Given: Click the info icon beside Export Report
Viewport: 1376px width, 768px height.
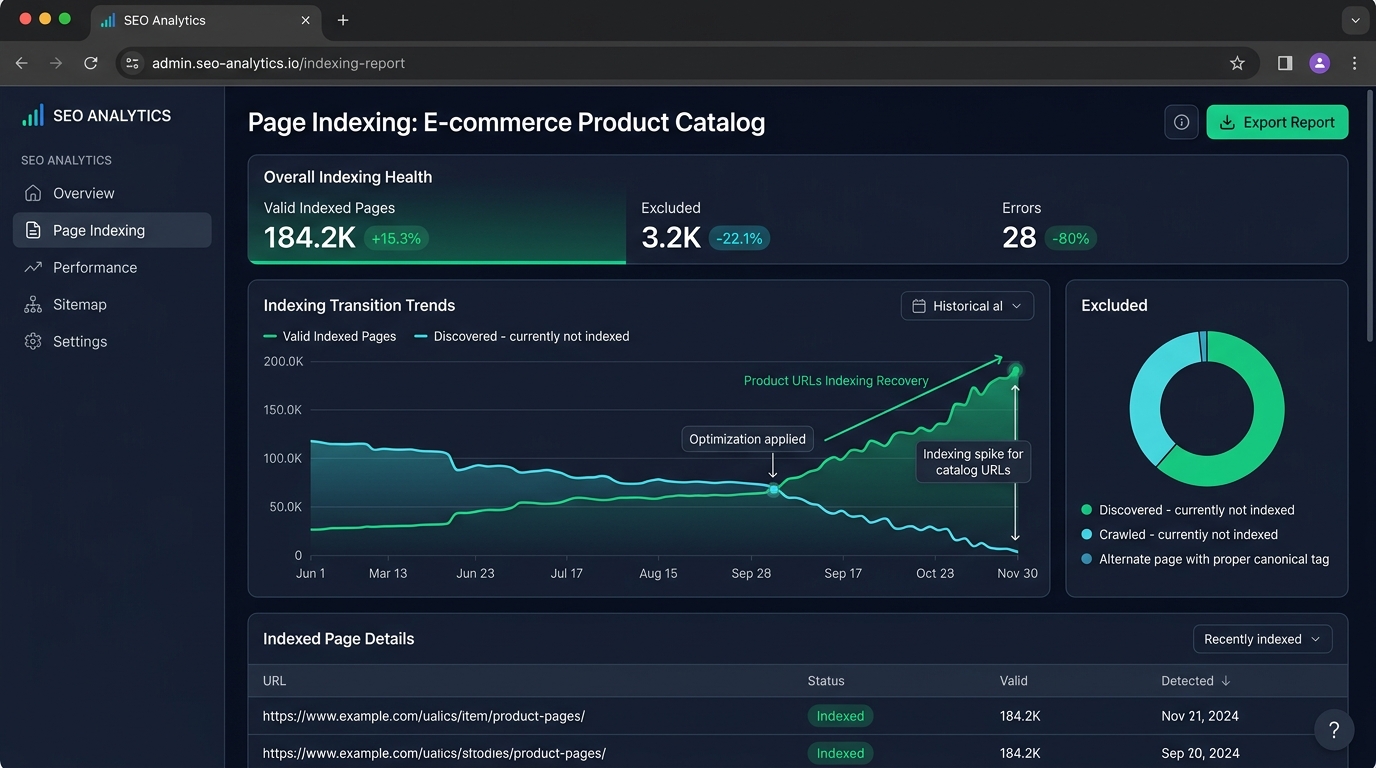Looking at the screenshot, I should 1181,122.
